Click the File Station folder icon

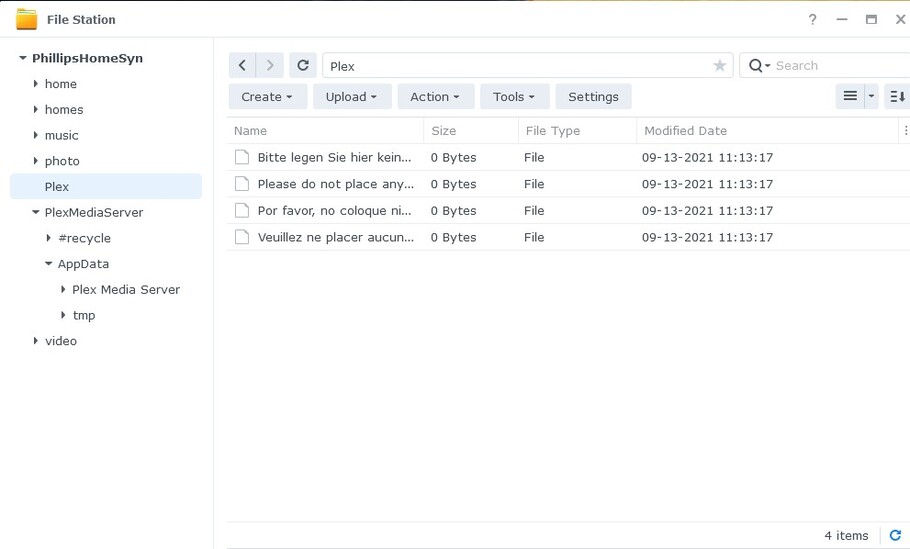pos(26,19)
